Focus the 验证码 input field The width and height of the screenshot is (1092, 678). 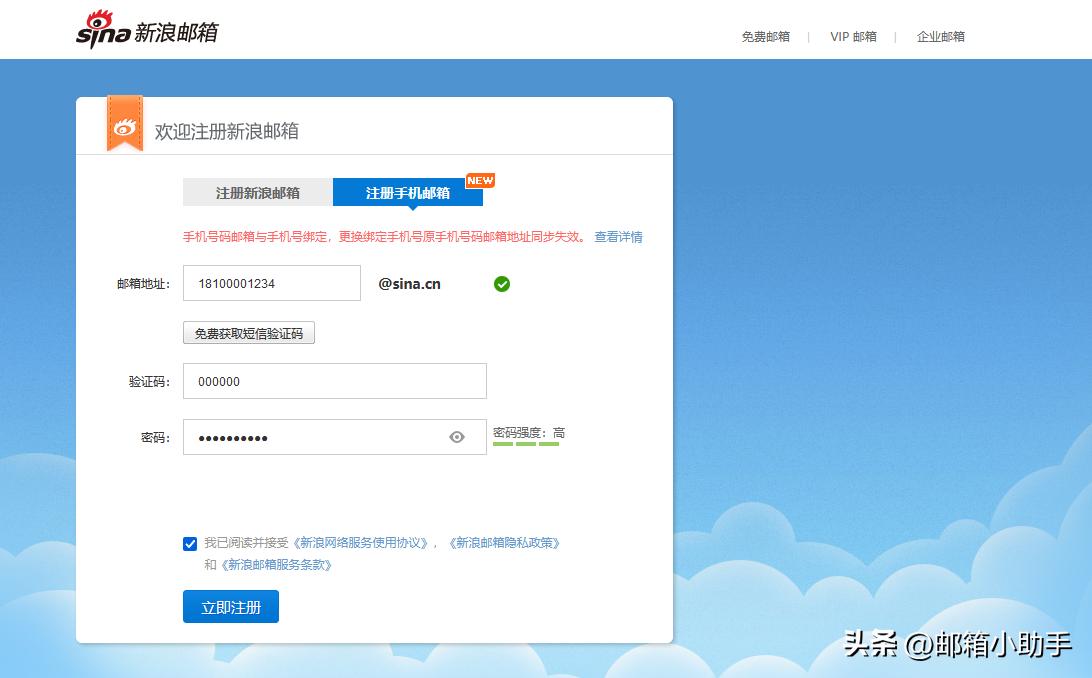[334, 381]
